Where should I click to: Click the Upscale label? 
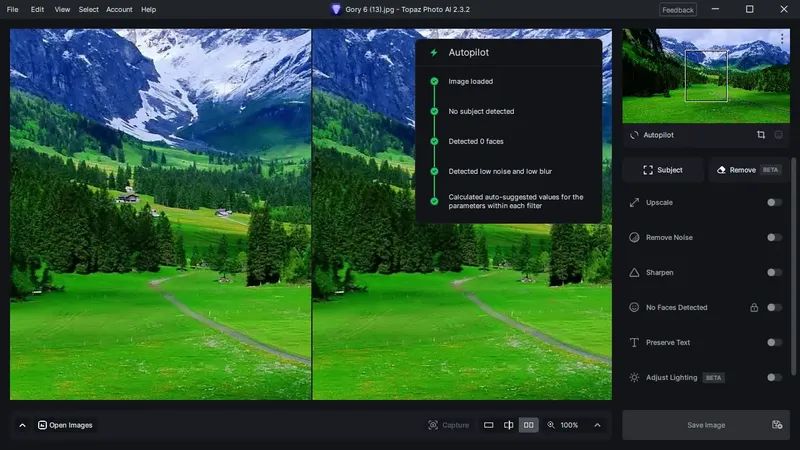click(x=659, y=203)
